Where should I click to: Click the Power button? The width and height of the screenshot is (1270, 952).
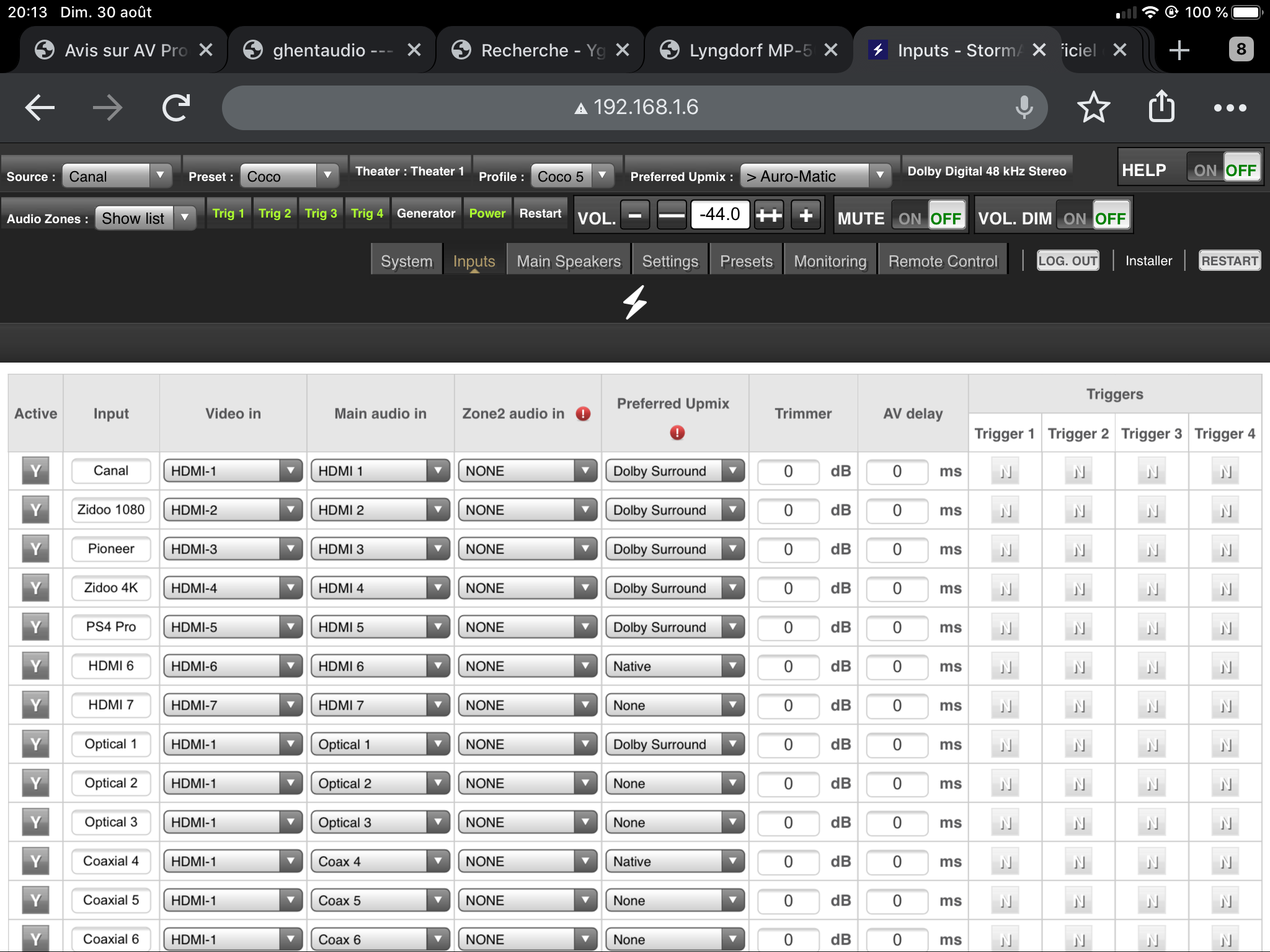tap(487, 213)
